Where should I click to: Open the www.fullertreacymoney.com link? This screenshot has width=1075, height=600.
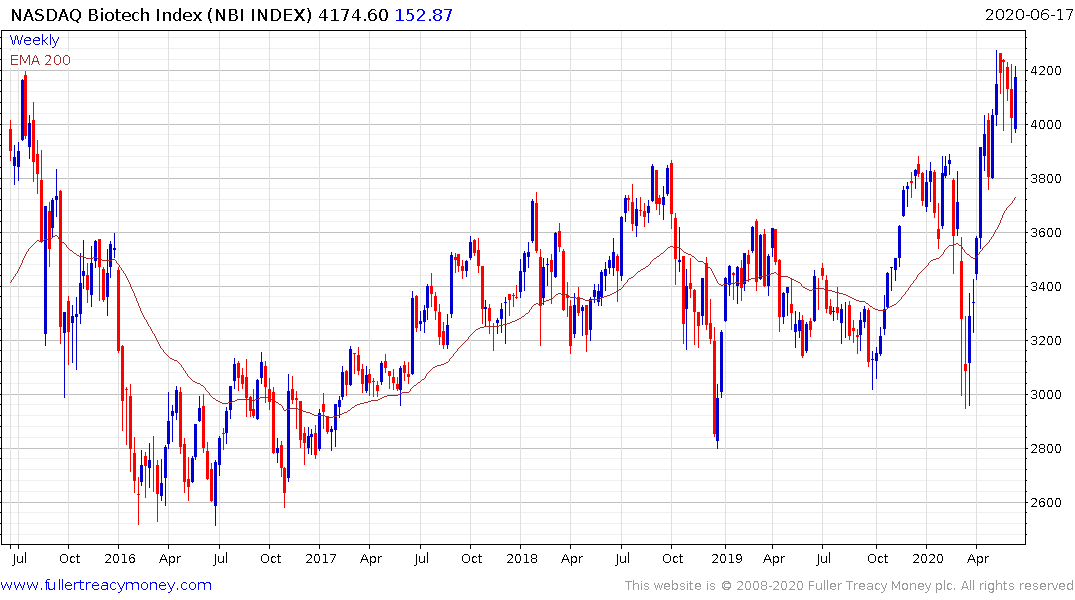106,585
